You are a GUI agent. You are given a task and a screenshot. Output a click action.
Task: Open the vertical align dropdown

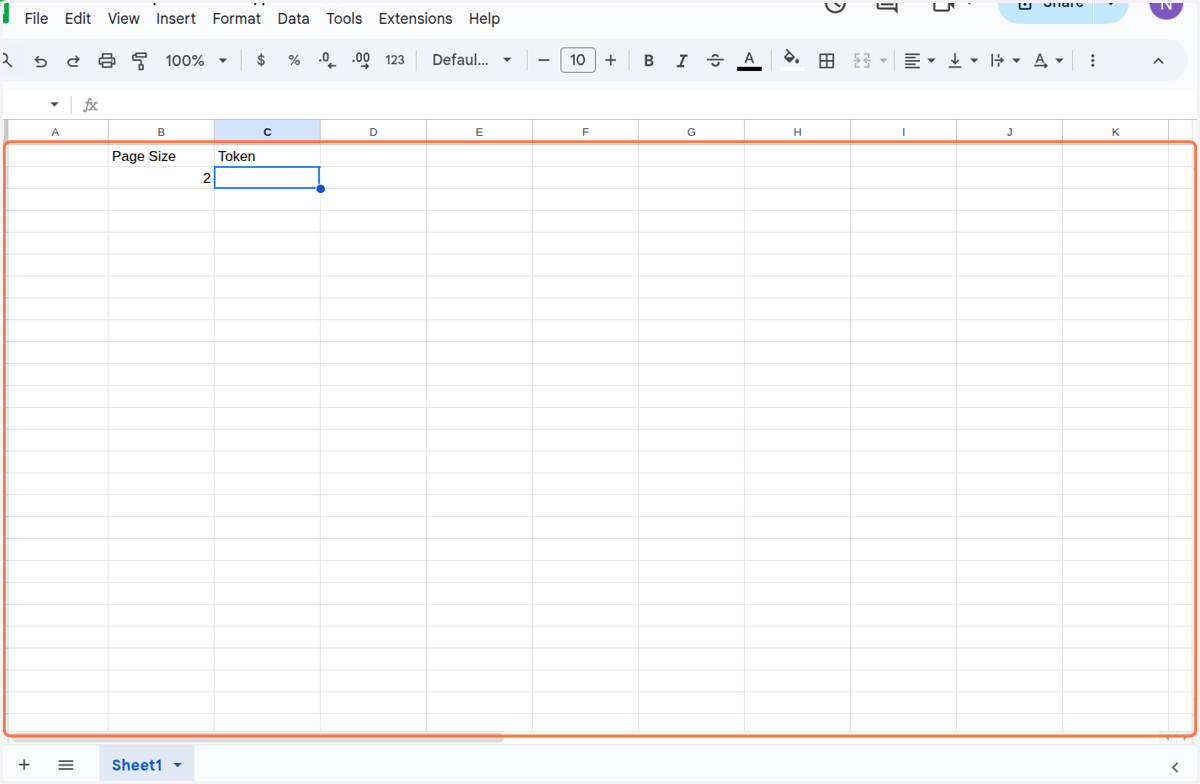click(962, 61)
